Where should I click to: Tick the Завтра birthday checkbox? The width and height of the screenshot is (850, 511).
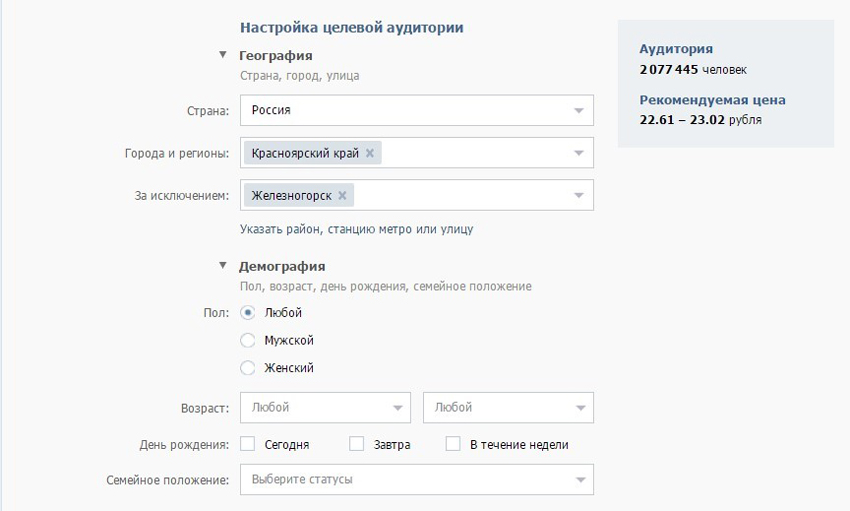pyautogui.click(x=356, y=444)
